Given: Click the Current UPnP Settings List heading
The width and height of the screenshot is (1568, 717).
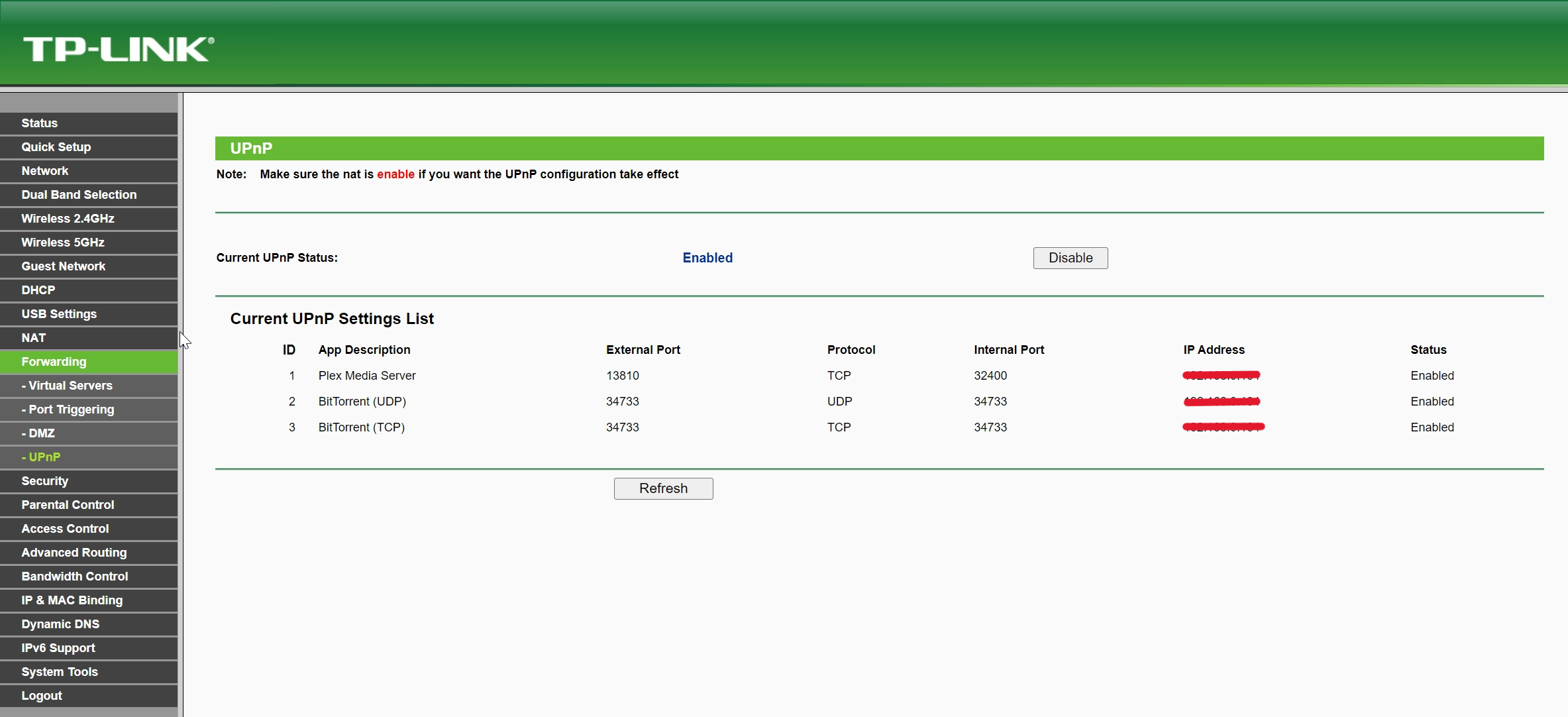Looking at the screenshot, I should pos(332,319).
